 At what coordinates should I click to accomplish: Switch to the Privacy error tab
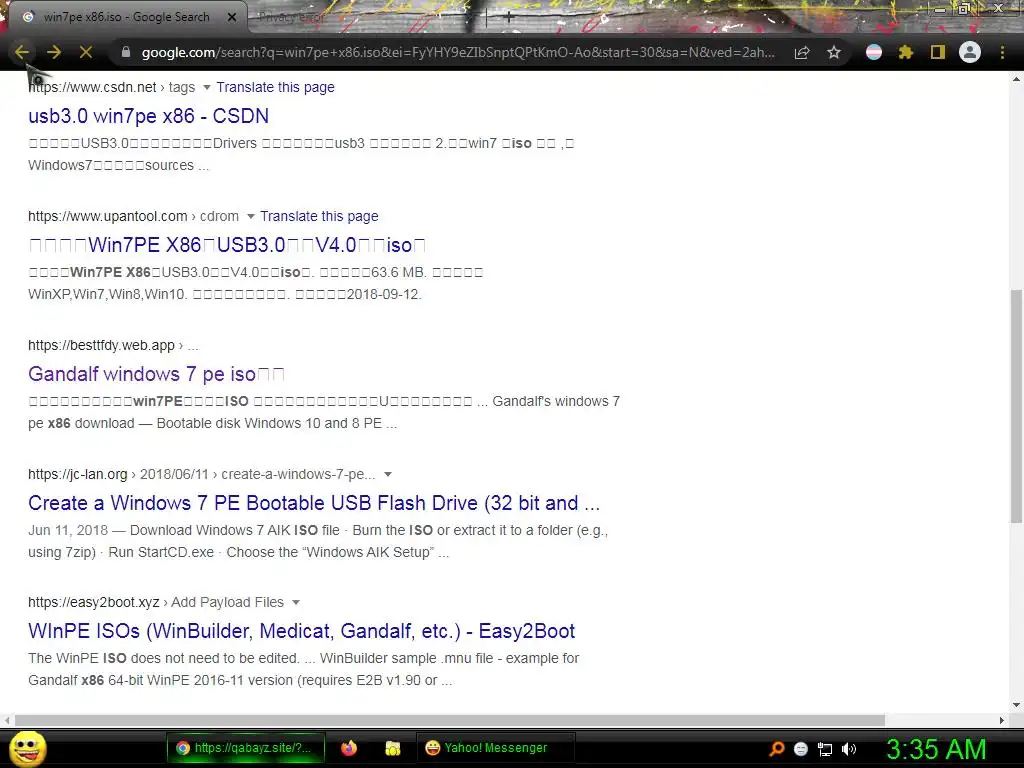coord(291,18)
